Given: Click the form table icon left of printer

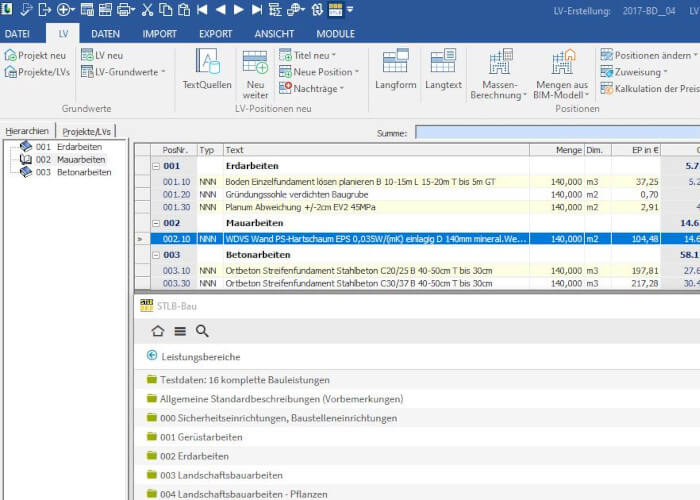Looking at the screenshot, I should point(105,9).
